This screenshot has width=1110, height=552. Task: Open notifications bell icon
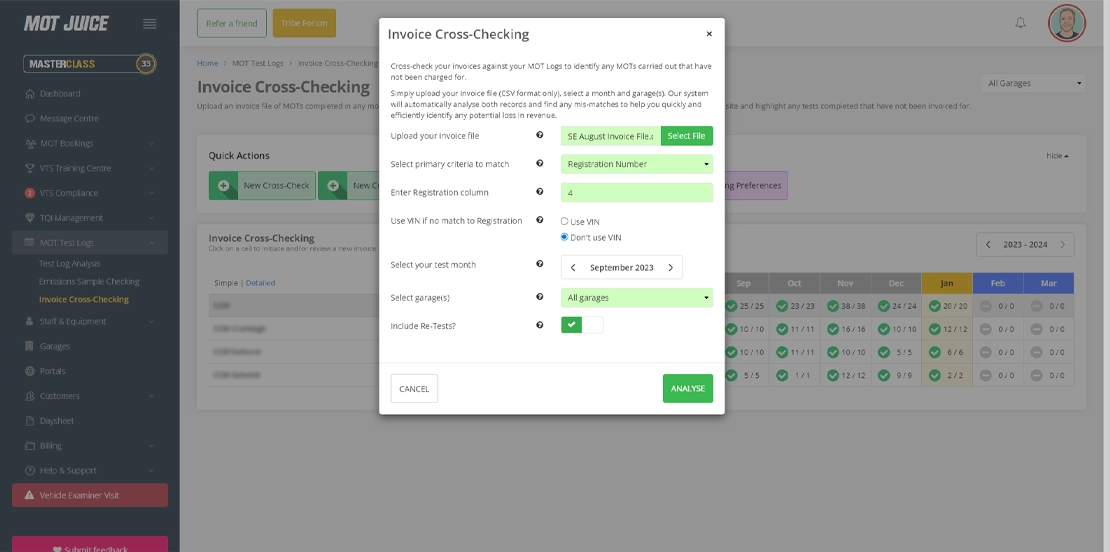(x=1020, y=23)
